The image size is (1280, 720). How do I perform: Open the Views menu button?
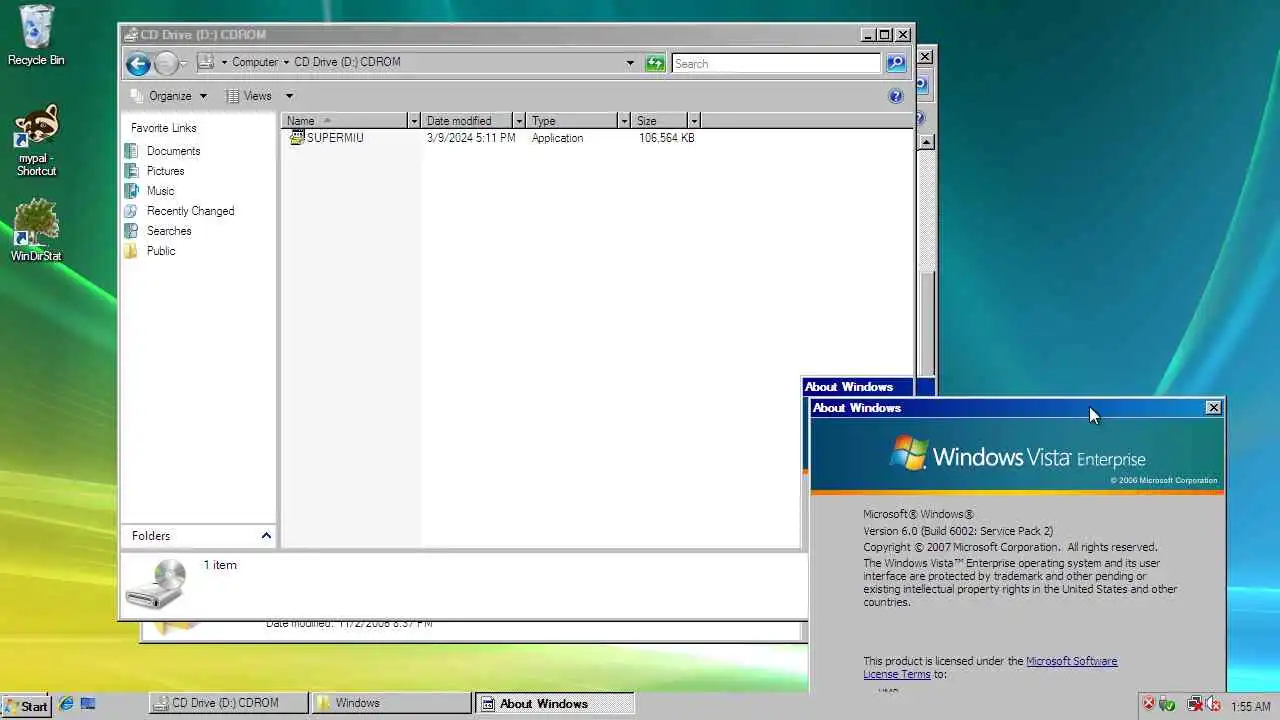click(x=249, y=96)
